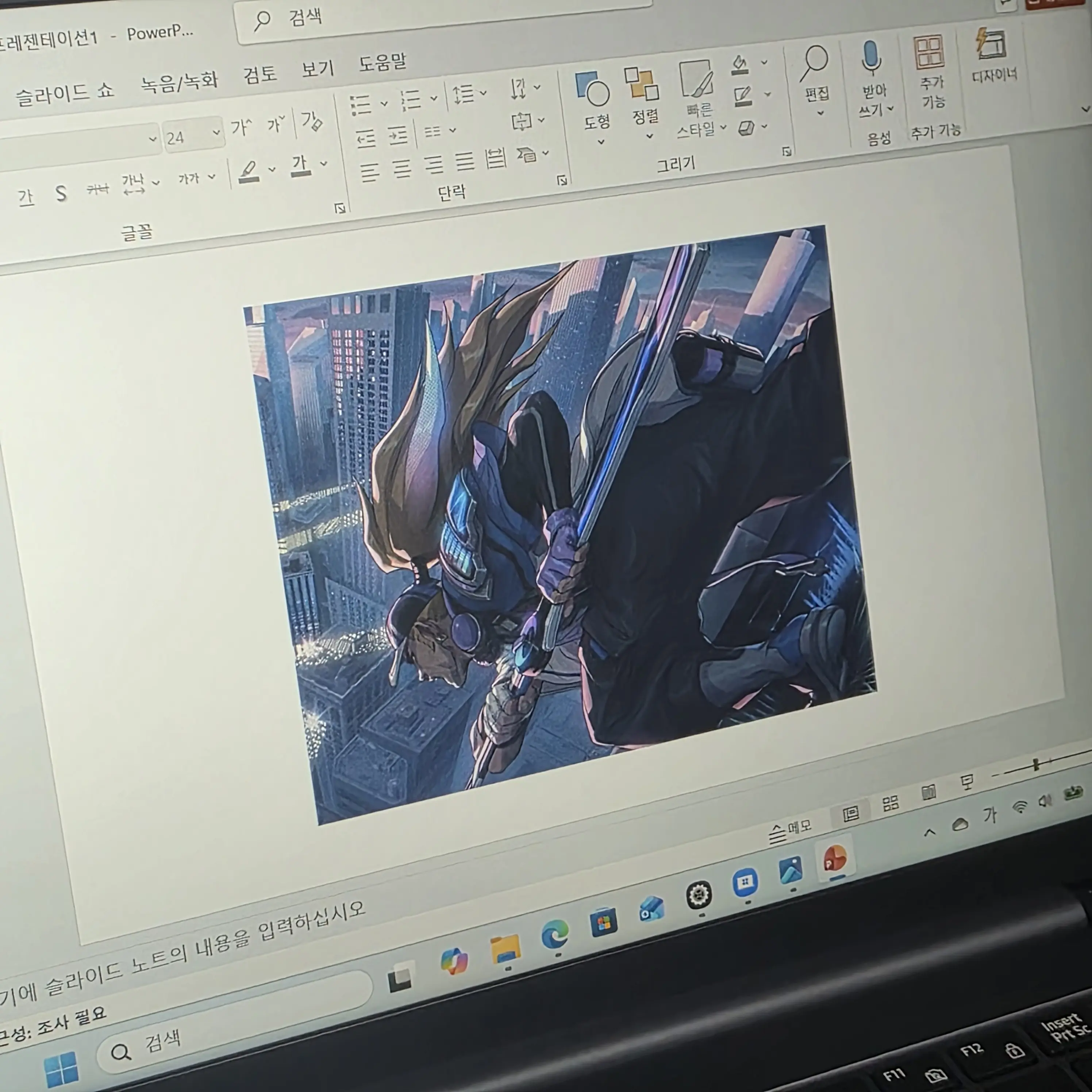This screenshot has width=1092, height=1092.
Task: Click the Dictate (받아쓰기) microphone icon
Action: point(871,58)
